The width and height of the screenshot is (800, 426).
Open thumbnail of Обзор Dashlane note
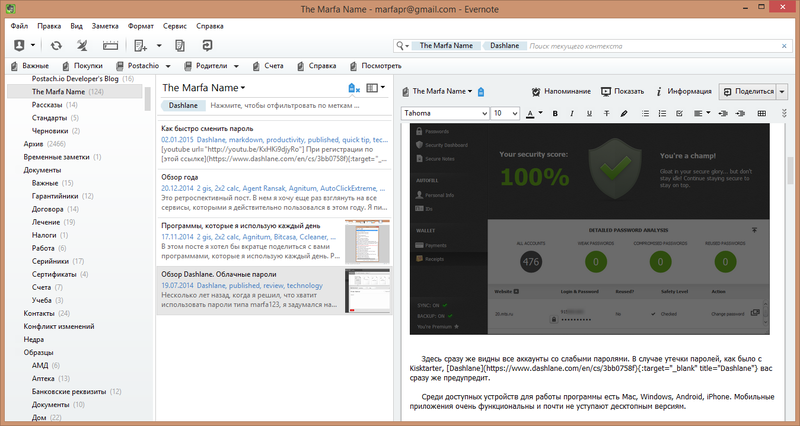(367, 291)
